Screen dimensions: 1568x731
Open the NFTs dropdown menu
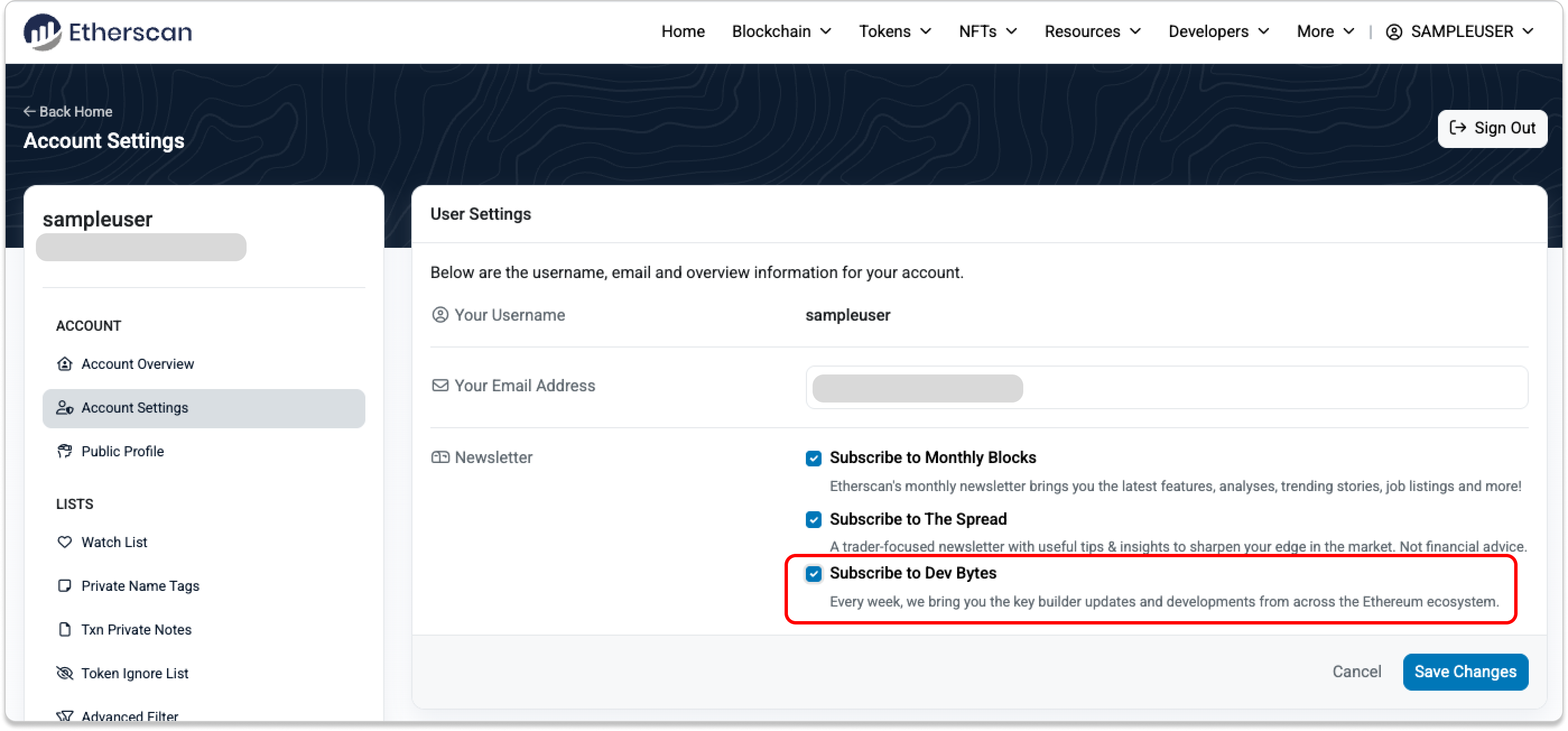click(988, 31)
